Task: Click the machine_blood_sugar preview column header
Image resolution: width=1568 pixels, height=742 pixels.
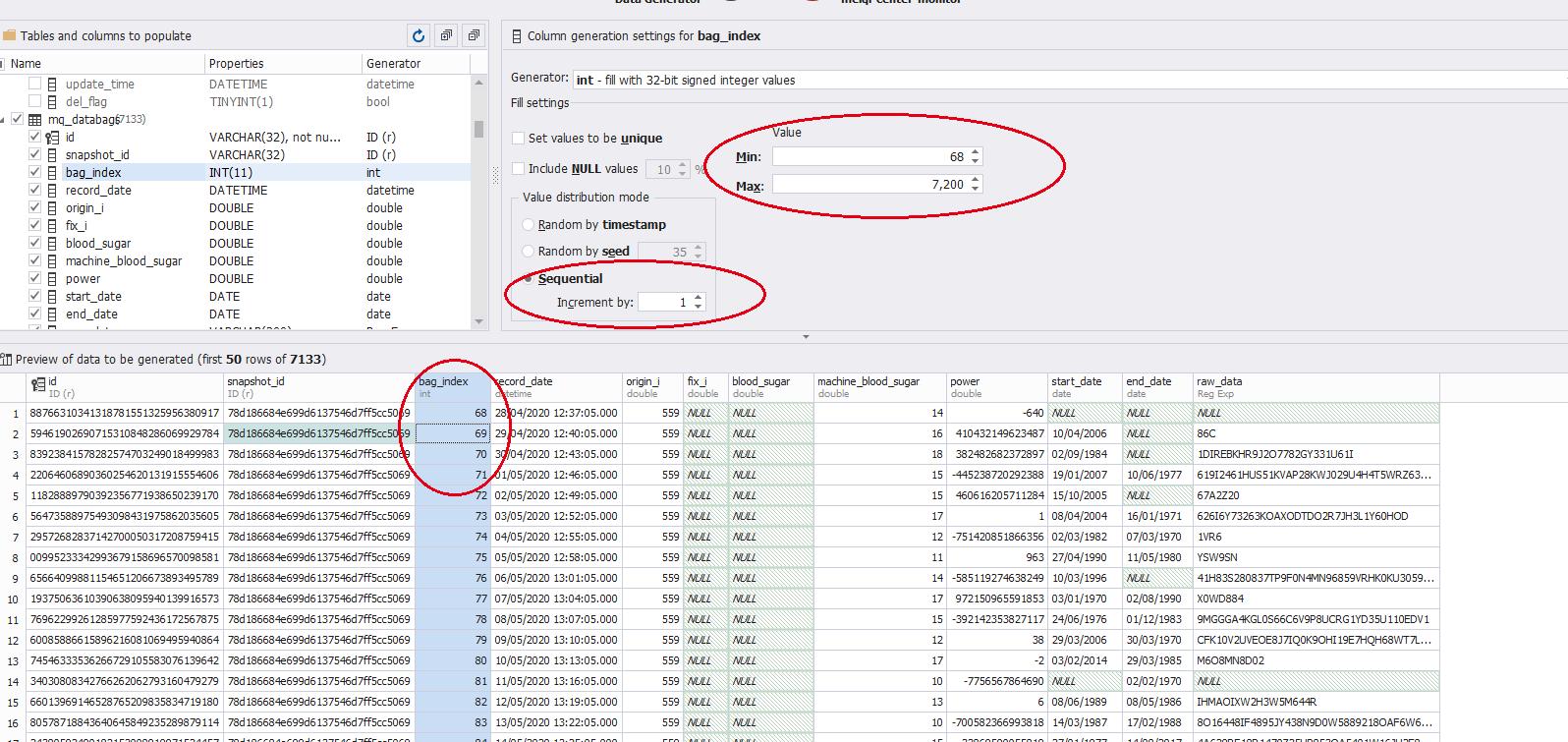Action: coord(880,387)
